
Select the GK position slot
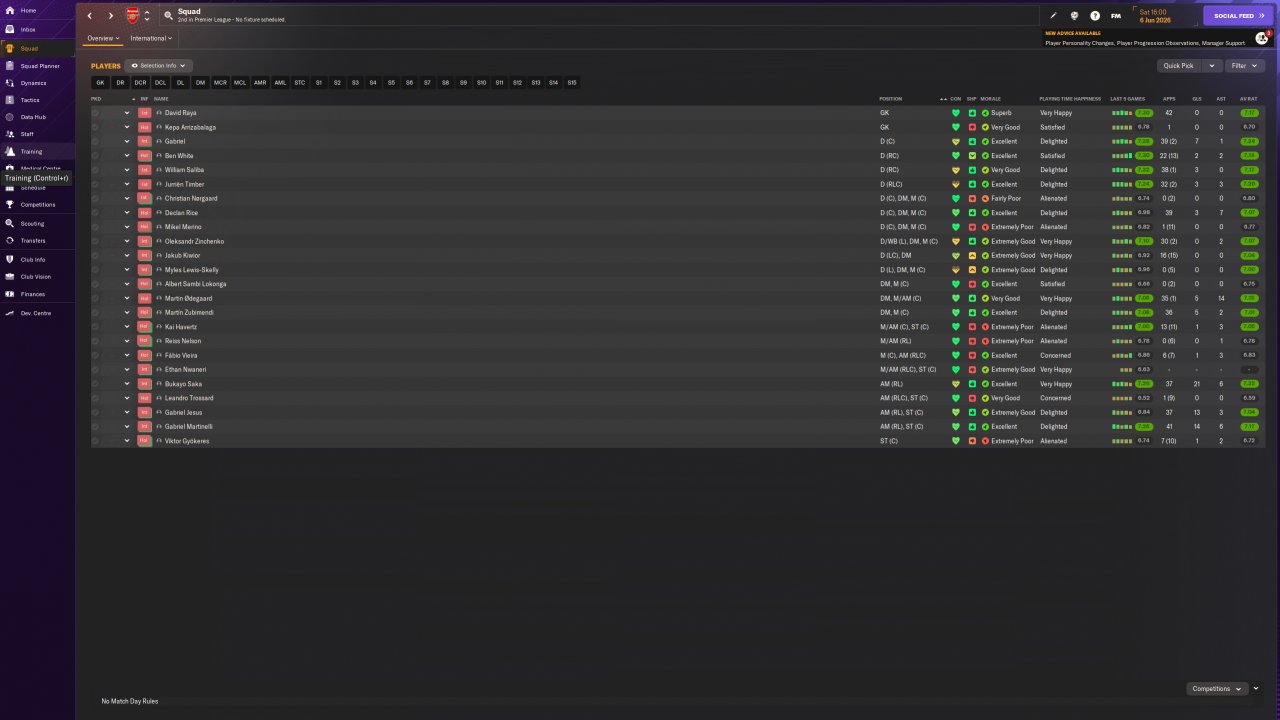(x=100, y=83)
